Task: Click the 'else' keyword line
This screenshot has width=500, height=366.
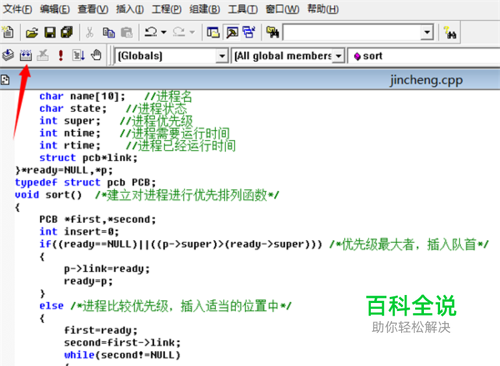Action: point(52,306)
